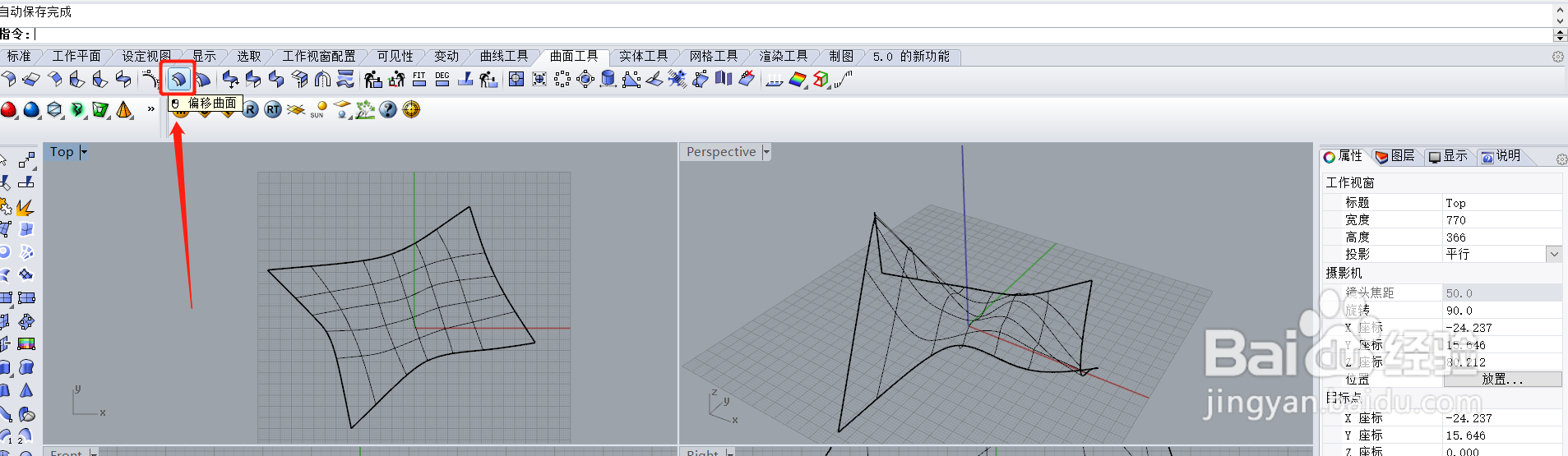Open the 实体工具 tab
Screen dimensions: 1568x456
(643, 56)
